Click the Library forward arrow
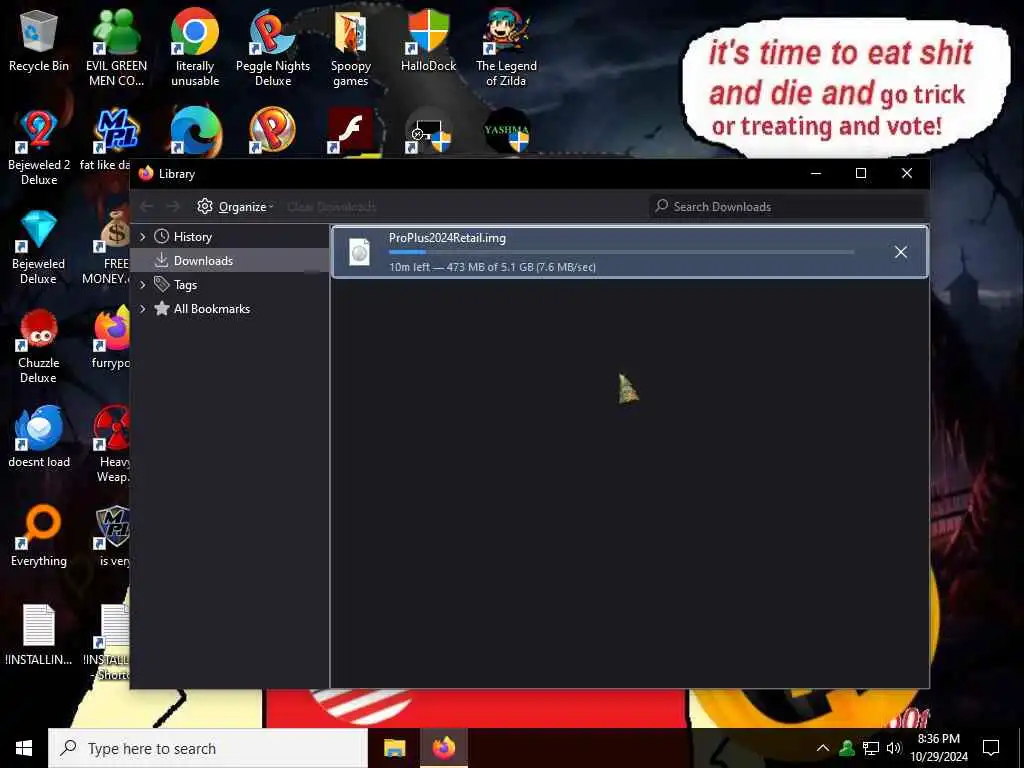The image size is (1024, 768). 173,206
